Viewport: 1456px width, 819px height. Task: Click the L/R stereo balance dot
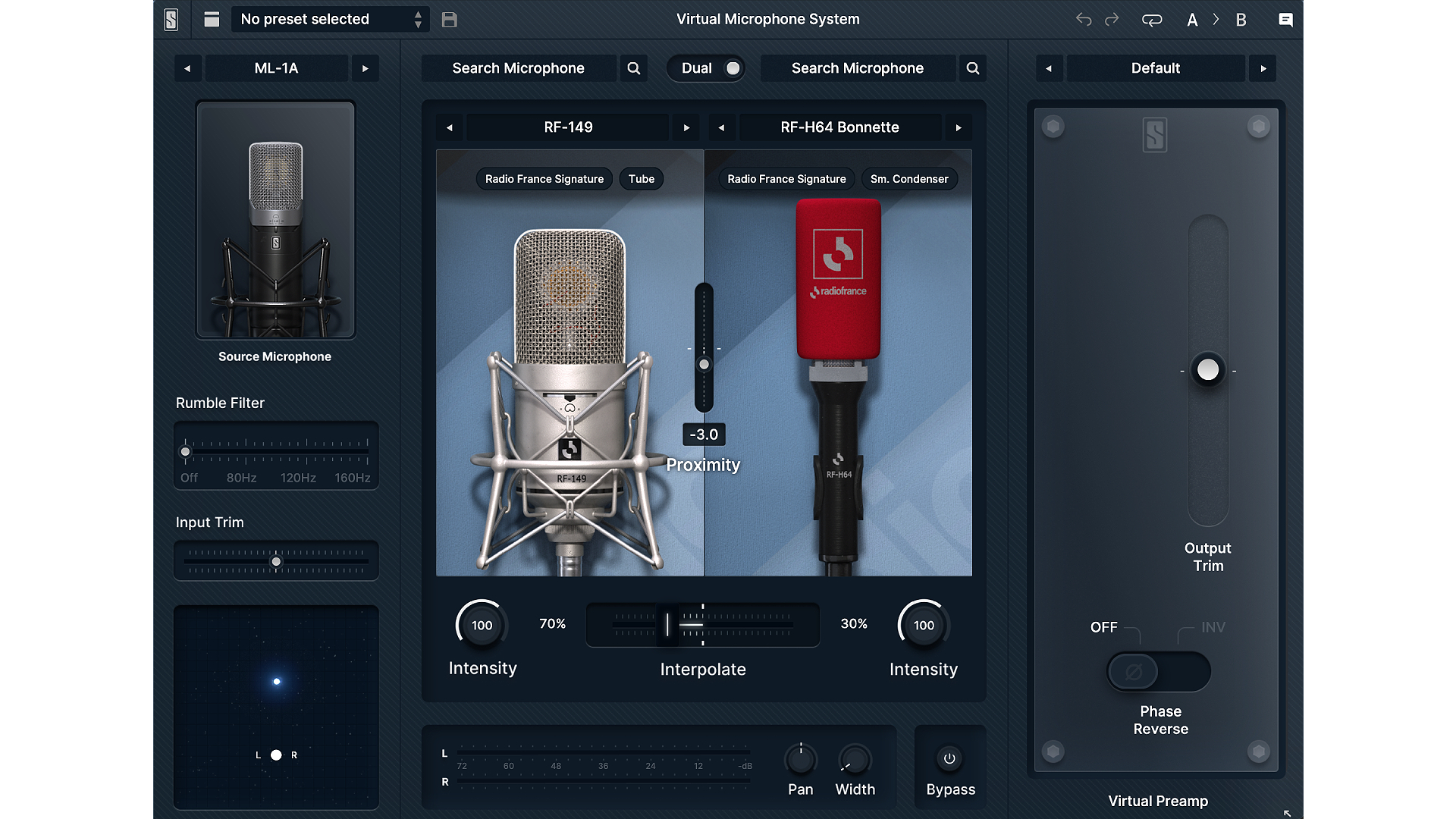coord(276,755)
